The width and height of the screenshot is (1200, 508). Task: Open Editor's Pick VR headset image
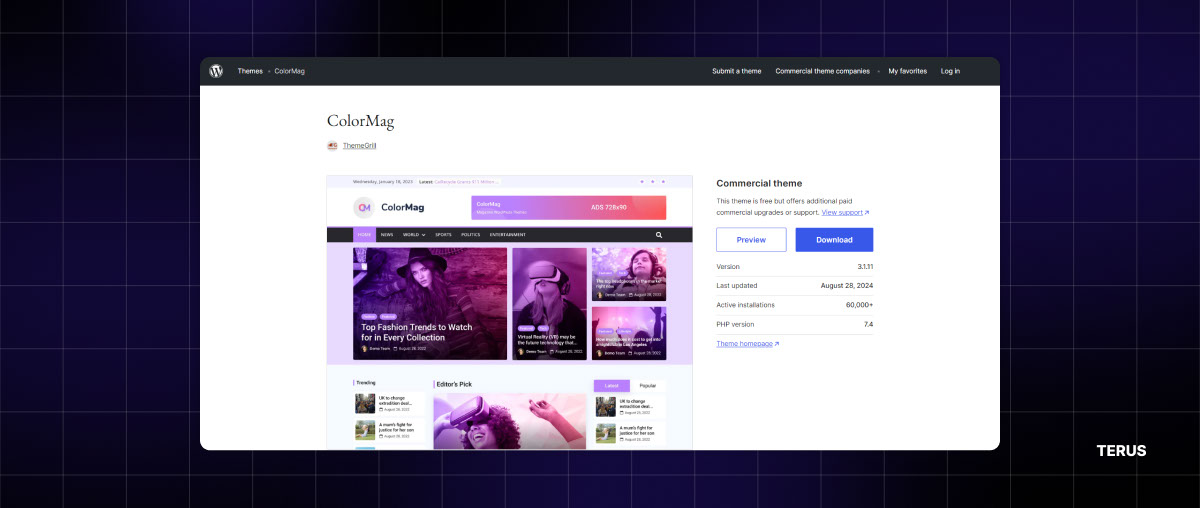(510, 421)
